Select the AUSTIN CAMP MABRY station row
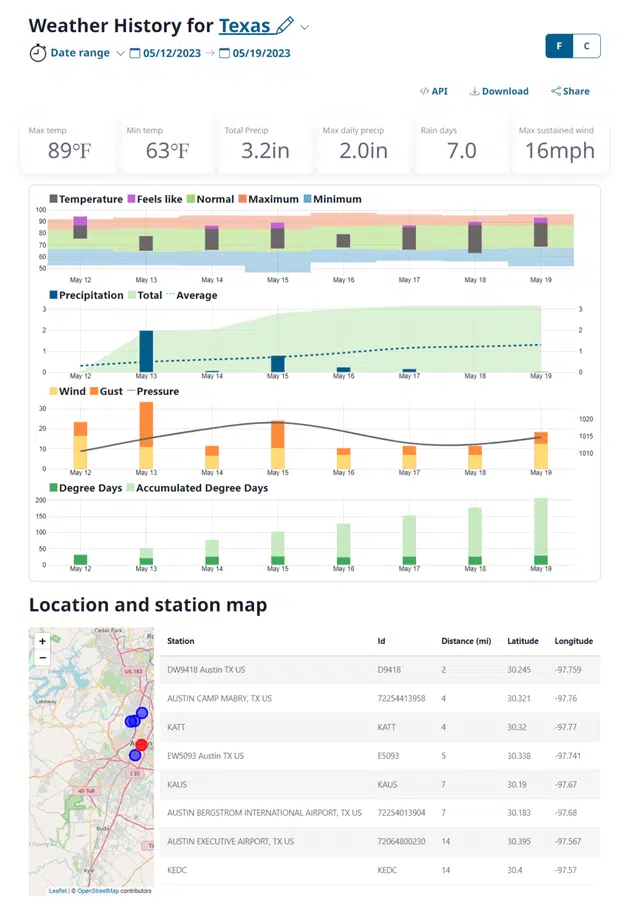 click(x=219, y=698)
